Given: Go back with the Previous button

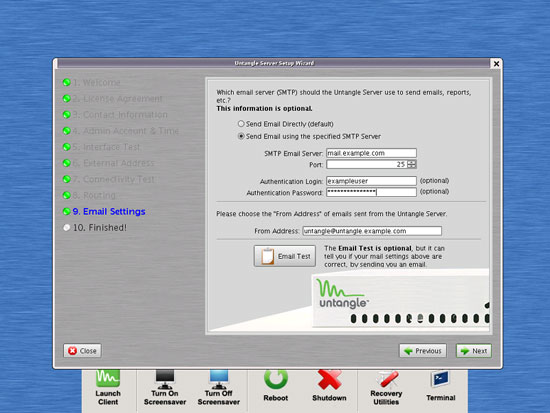Looking at the screenshot, I should pyautogui.click(x=423, y=351).
